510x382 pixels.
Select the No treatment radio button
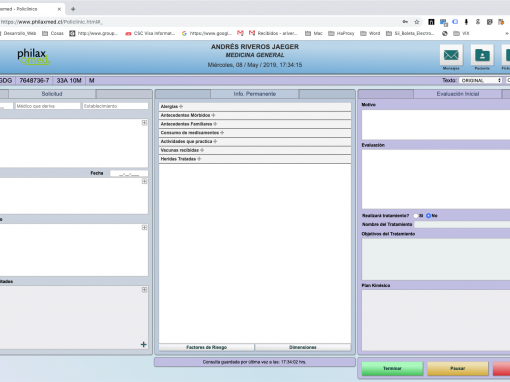point(428,216)
